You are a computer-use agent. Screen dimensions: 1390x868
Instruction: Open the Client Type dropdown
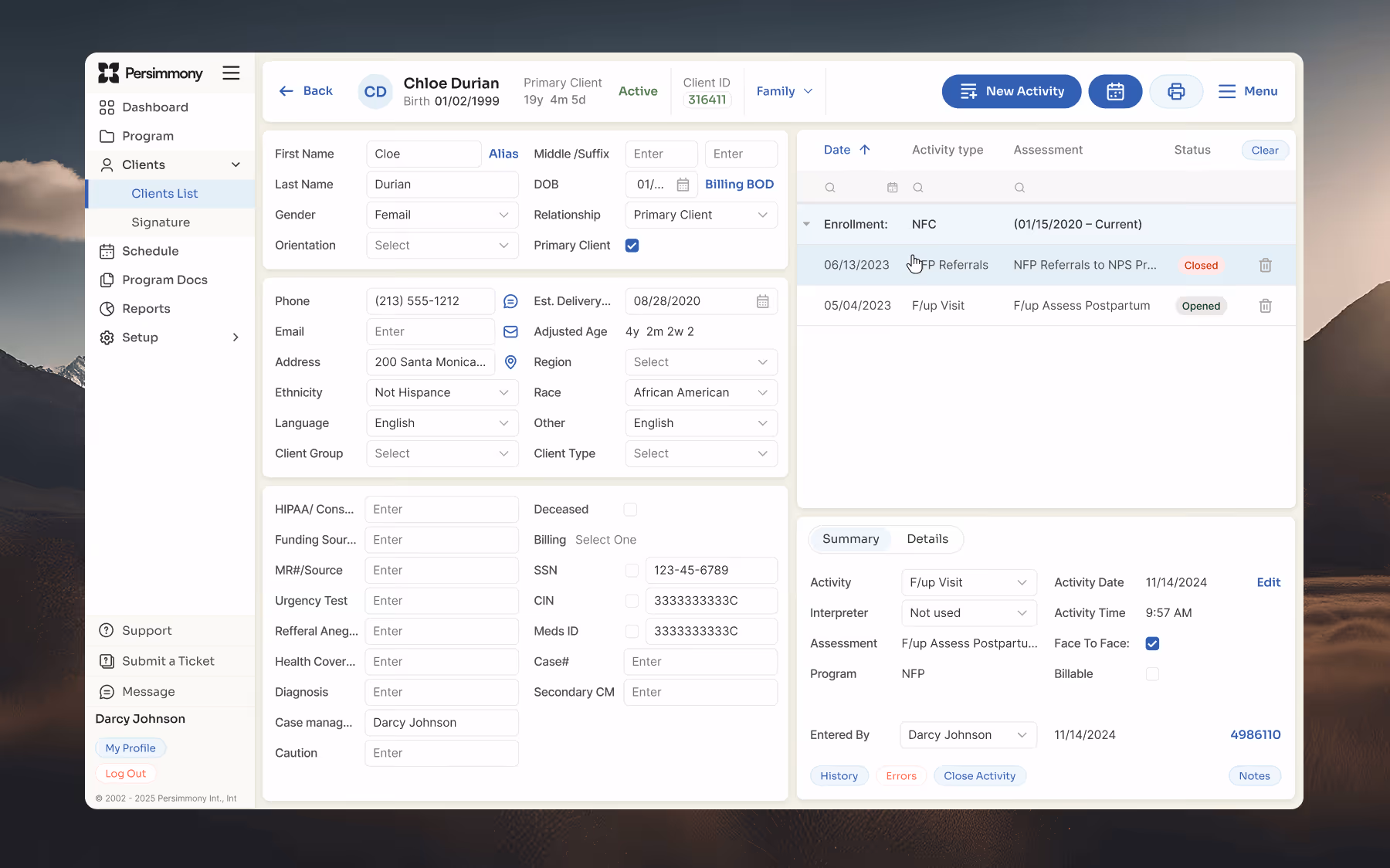[701, 453]
